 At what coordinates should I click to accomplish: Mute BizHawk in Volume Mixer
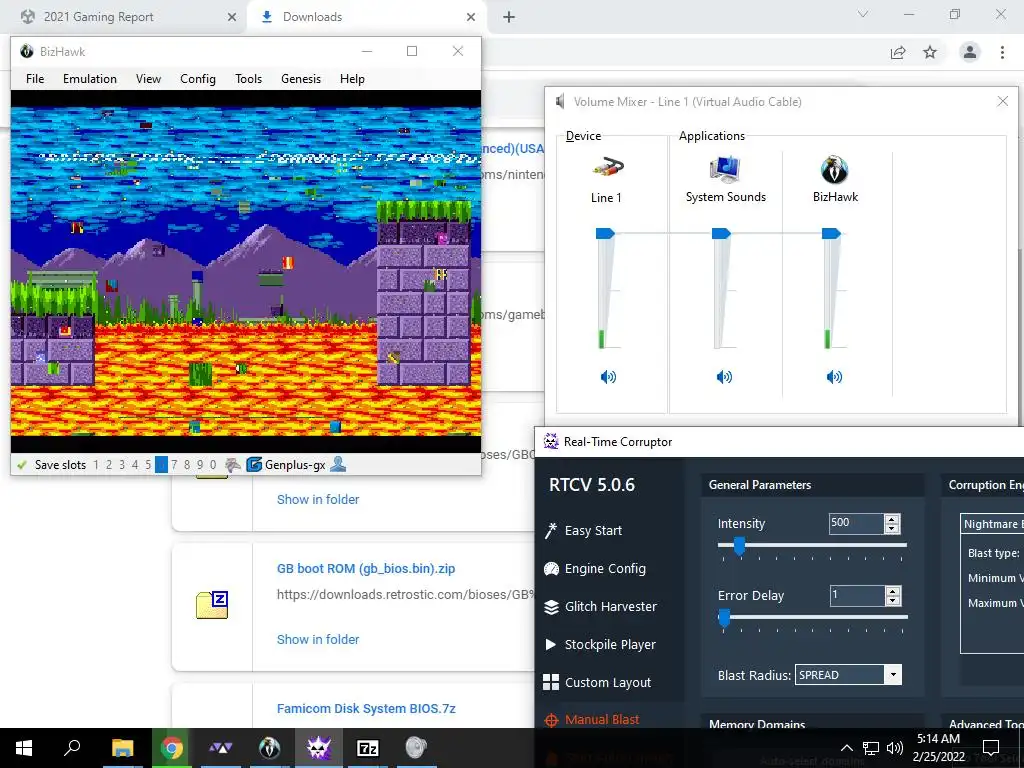(x=834, y=377)
